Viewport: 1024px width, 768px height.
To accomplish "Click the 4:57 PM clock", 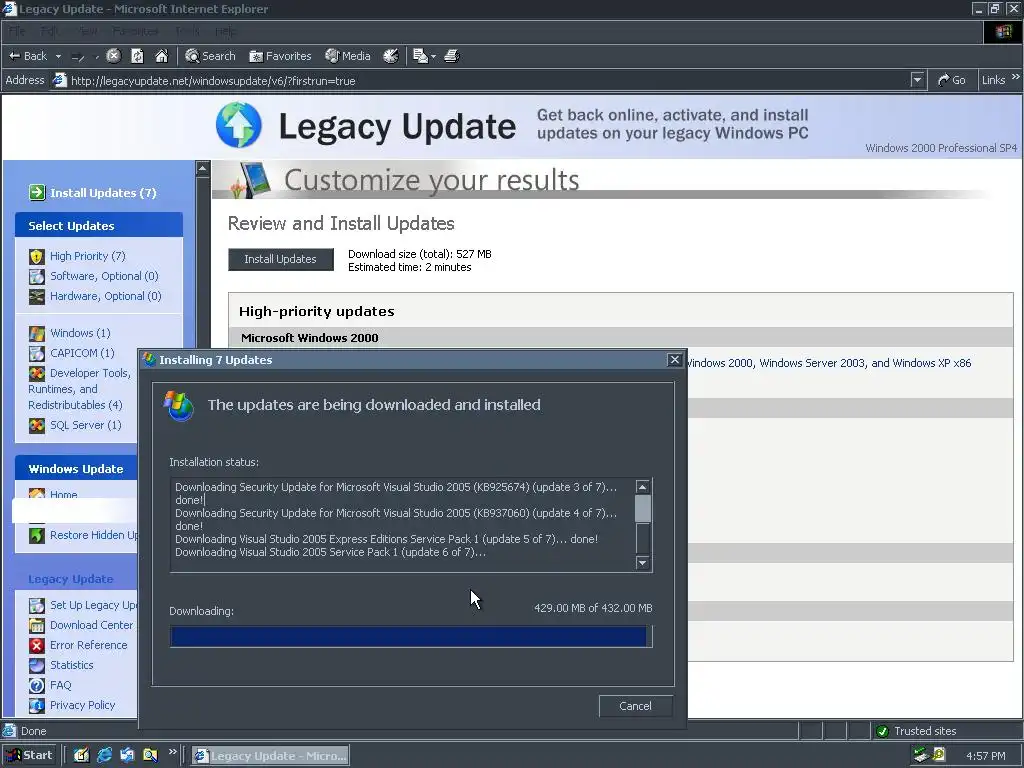I will click(986, 756).
